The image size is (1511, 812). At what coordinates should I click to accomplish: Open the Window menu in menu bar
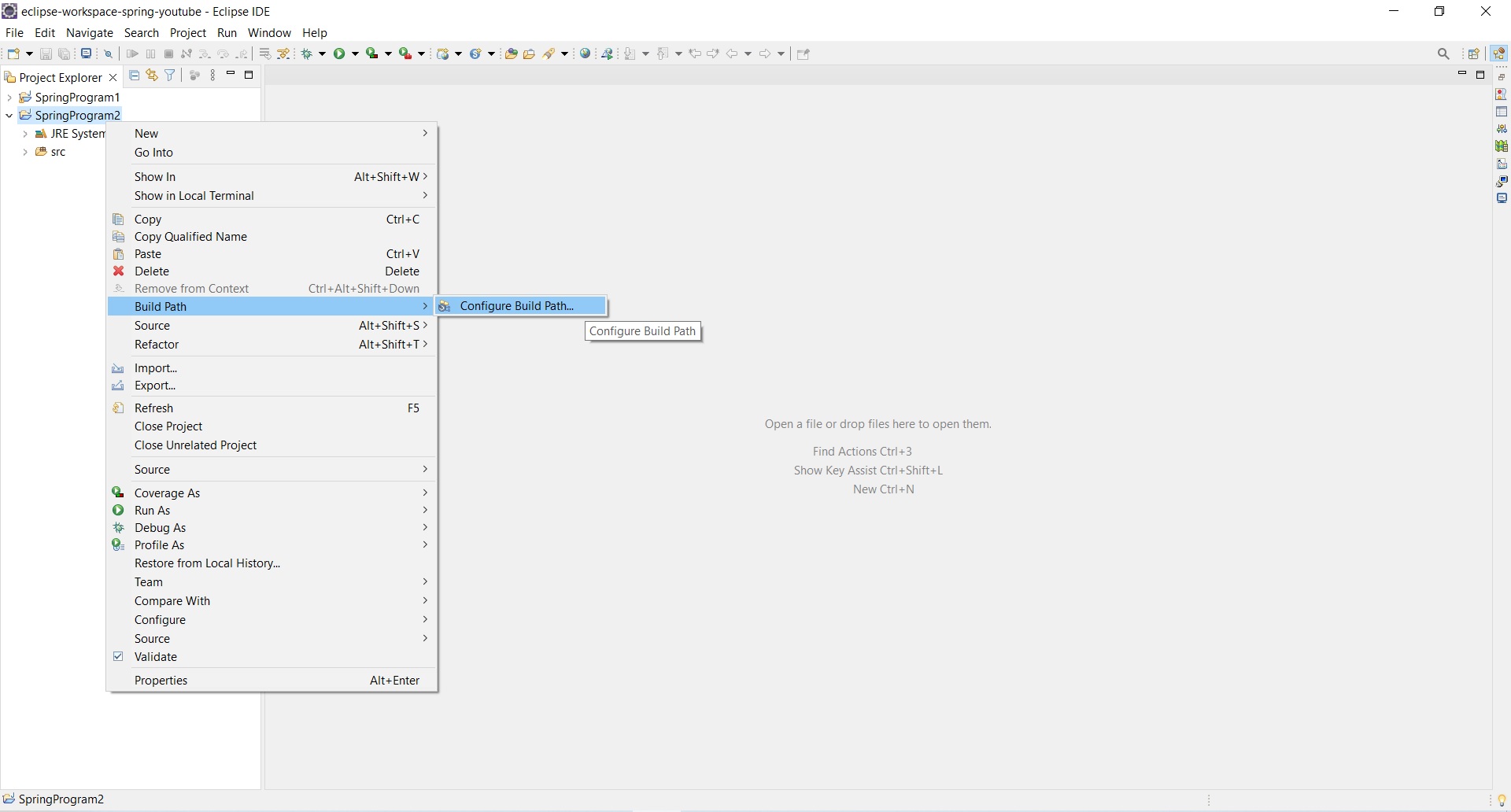[x=269, y=33]
